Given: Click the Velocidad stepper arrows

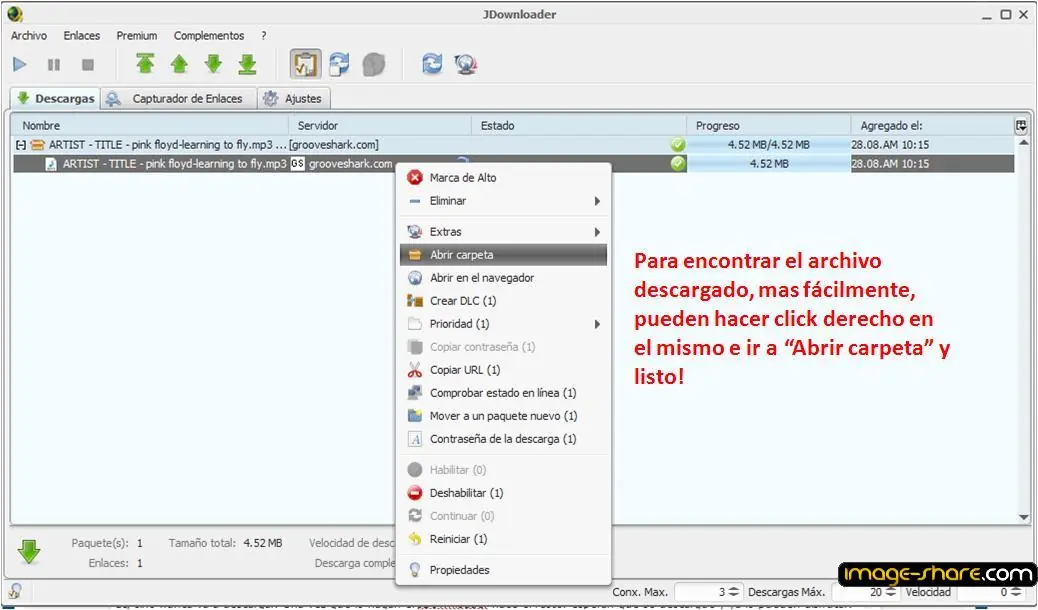Looking at the screenshot, I should 1015,592.
